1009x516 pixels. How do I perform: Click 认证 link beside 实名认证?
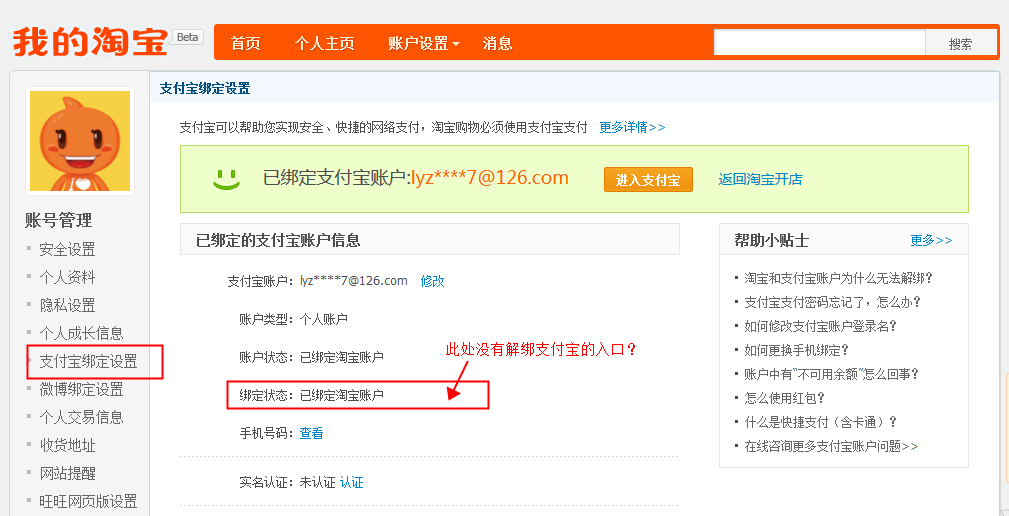(x=351, y=483)
